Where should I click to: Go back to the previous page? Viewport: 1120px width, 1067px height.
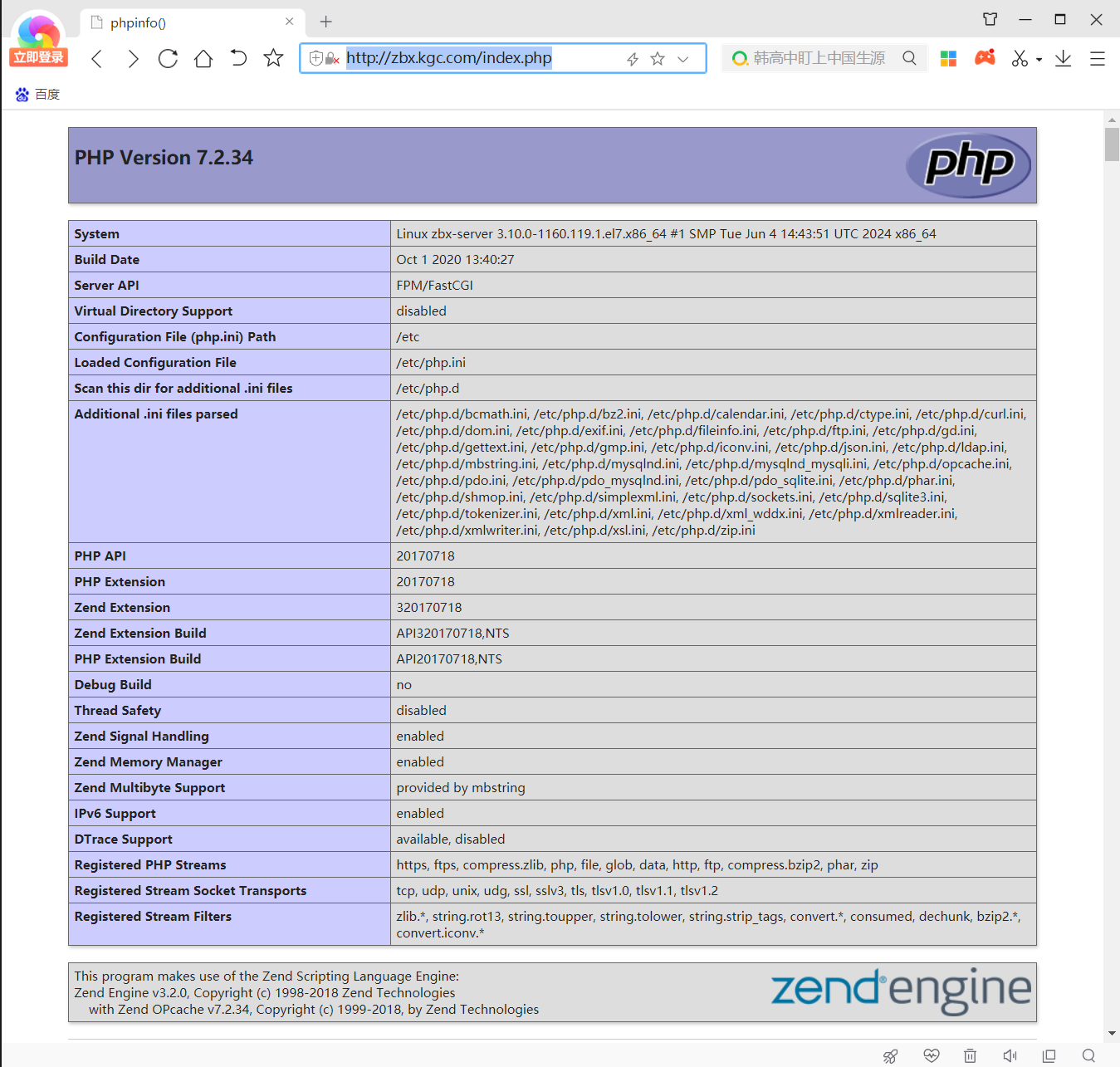pyautogui.click(x=97, y=58)
